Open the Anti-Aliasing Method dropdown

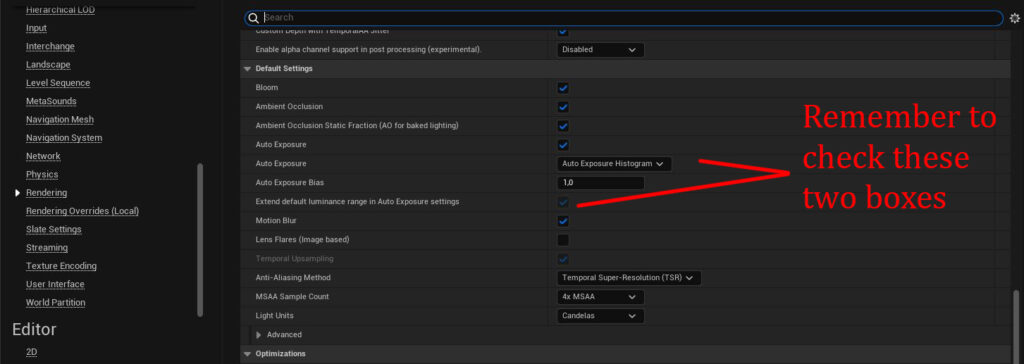(629, 278)
